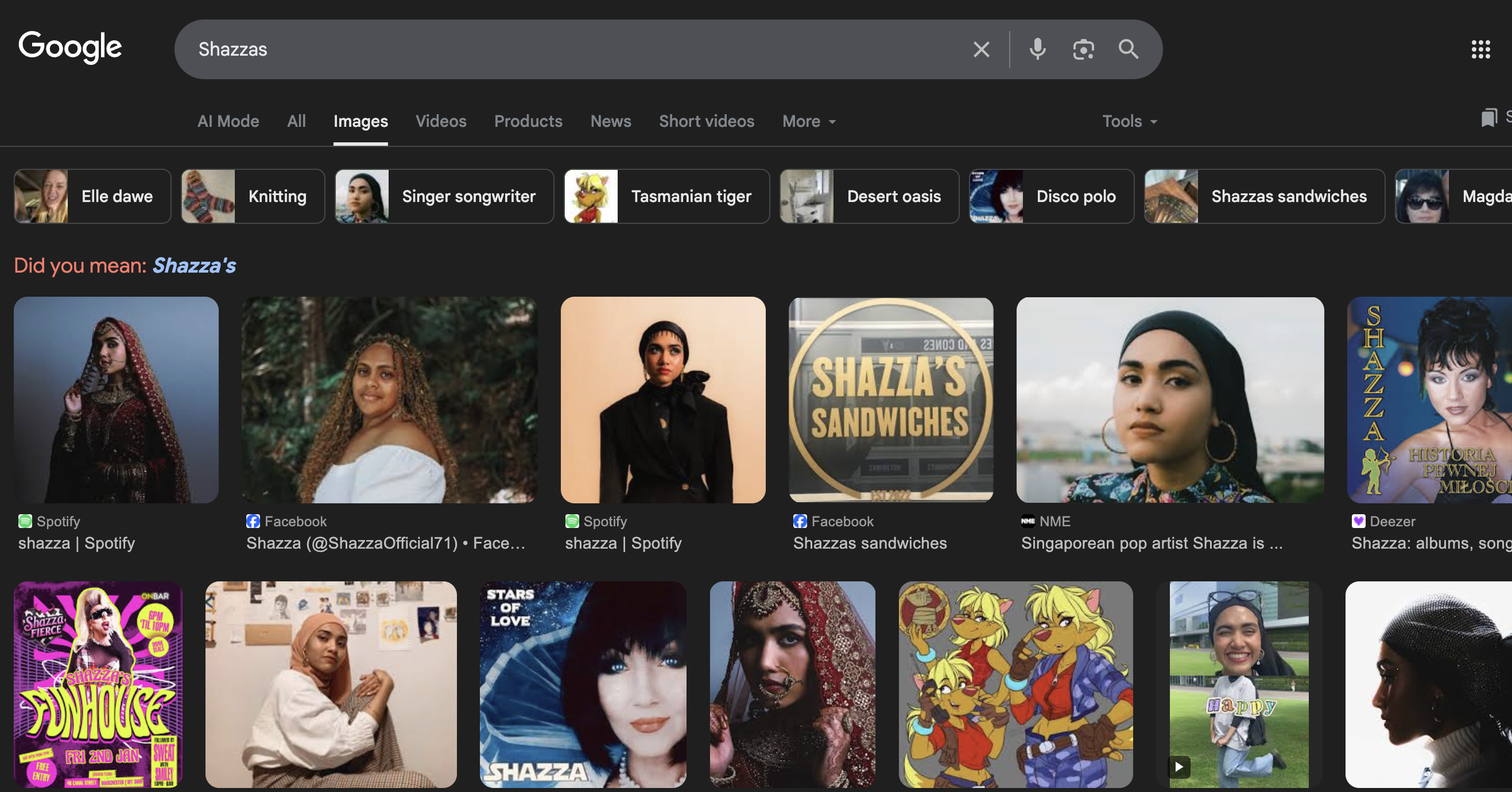
Task: Open the saved items bookmark icon
Action: pyautogui.click(x=1488, y=118)
